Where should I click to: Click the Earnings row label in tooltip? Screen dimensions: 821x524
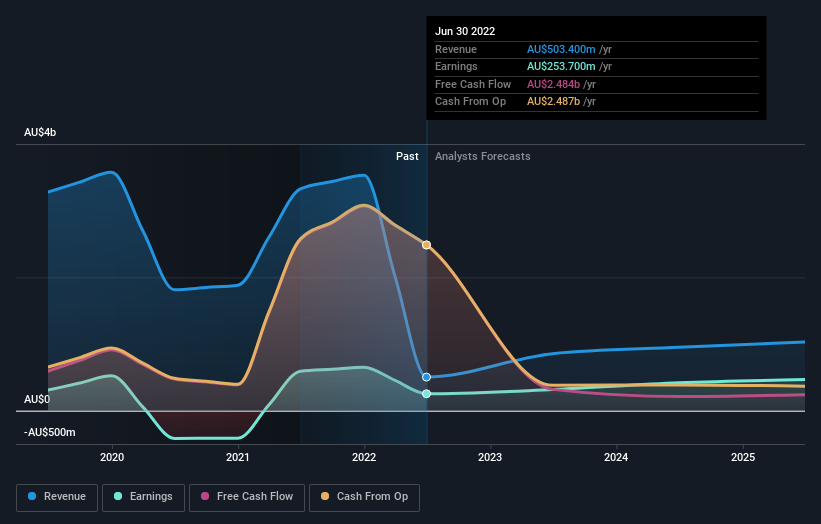coord(456,66)
